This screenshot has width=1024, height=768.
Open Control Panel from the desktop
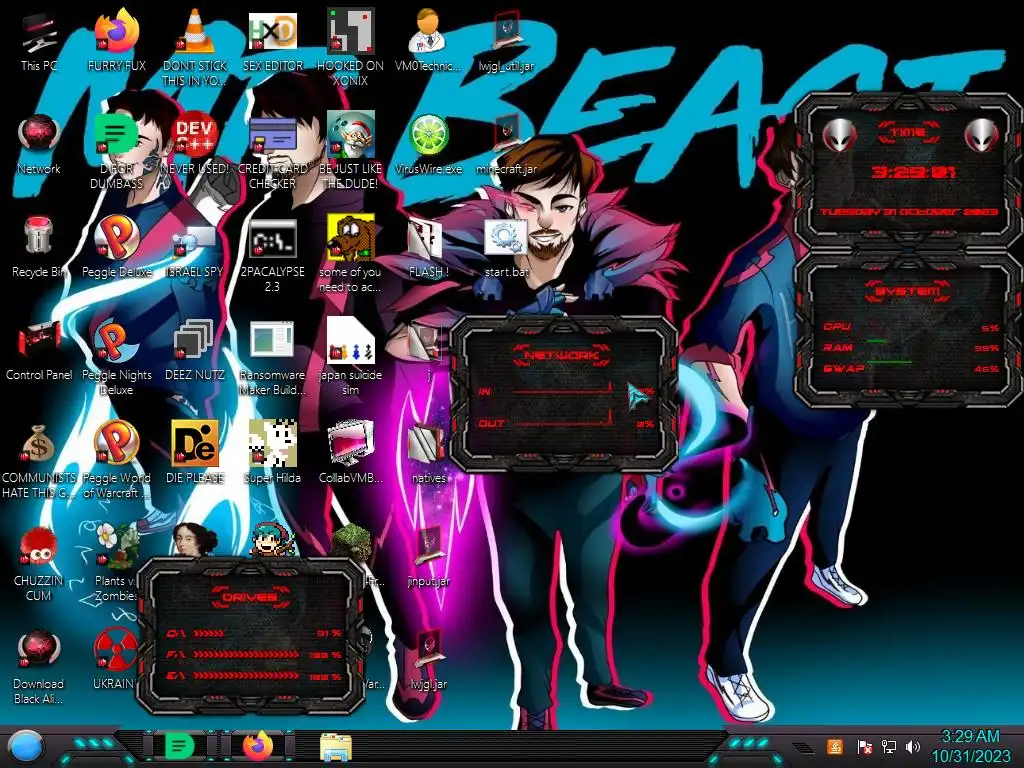click(39, 351)
